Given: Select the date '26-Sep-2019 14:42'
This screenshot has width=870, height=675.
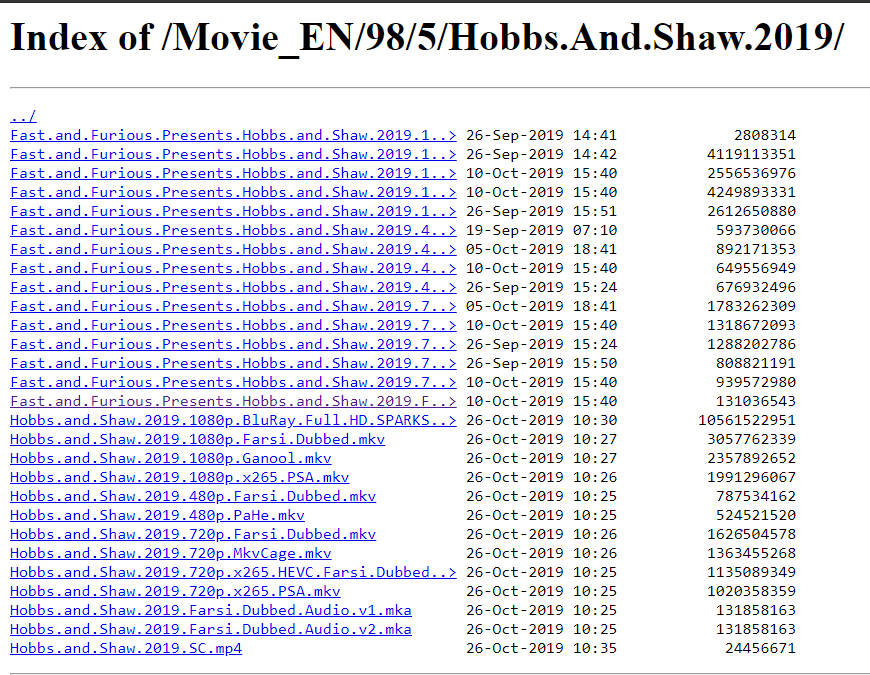Looking at the screenshot, I should 542,154.
